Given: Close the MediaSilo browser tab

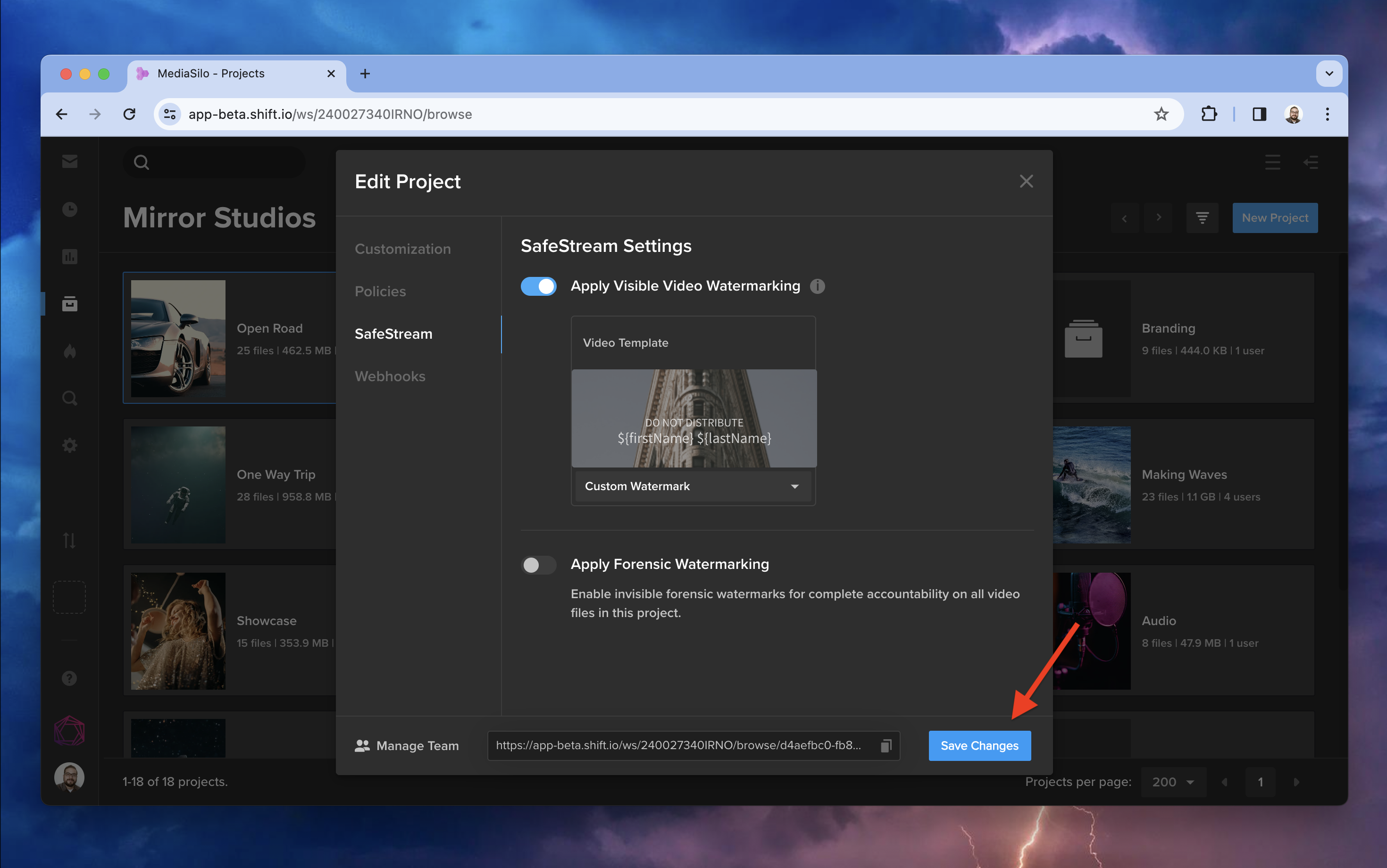Looking at the screenshot, I should point(331,74).
